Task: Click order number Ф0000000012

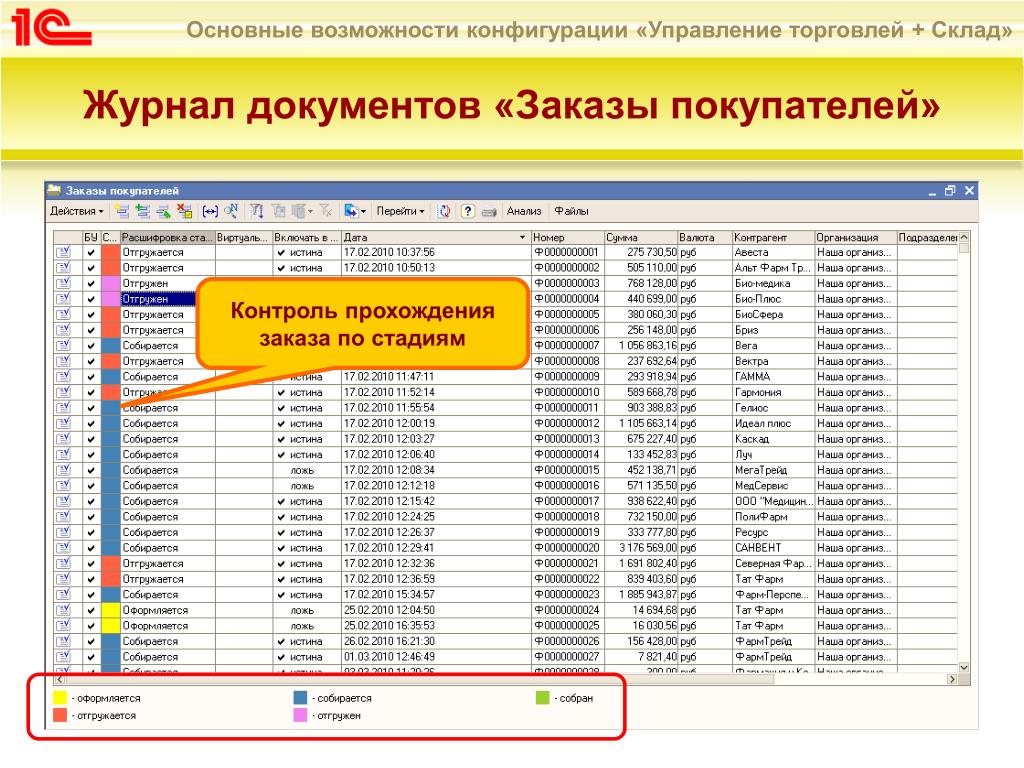Action: point(566,423)
